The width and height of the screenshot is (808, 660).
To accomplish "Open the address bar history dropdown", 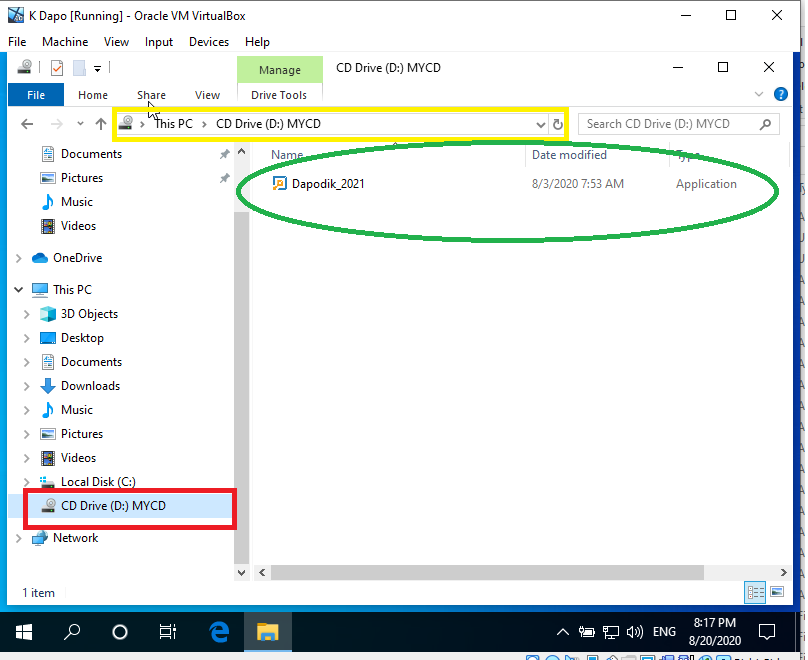I will click(540, 125).
